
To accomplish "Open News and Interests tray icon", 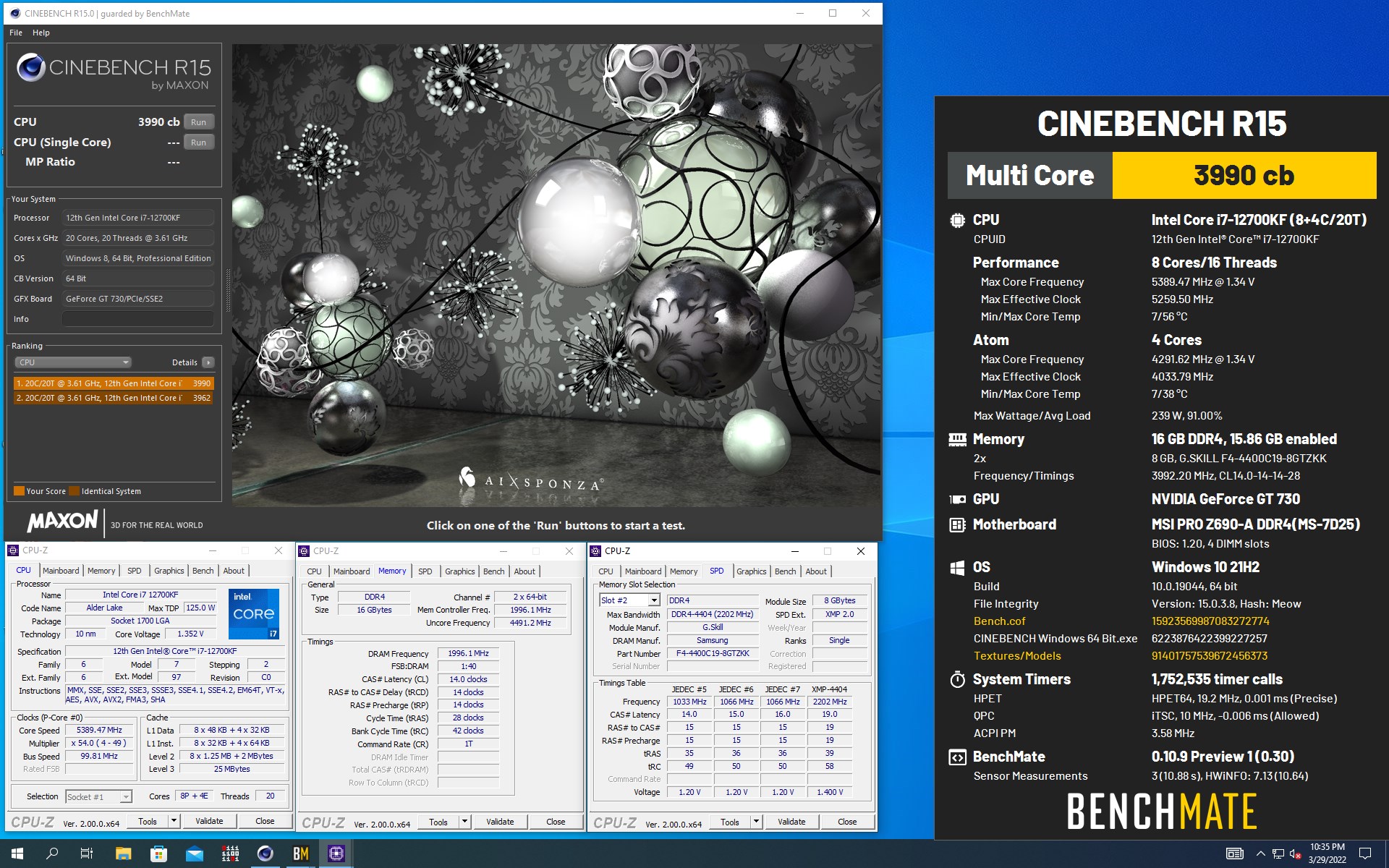I will point(1235,854).
